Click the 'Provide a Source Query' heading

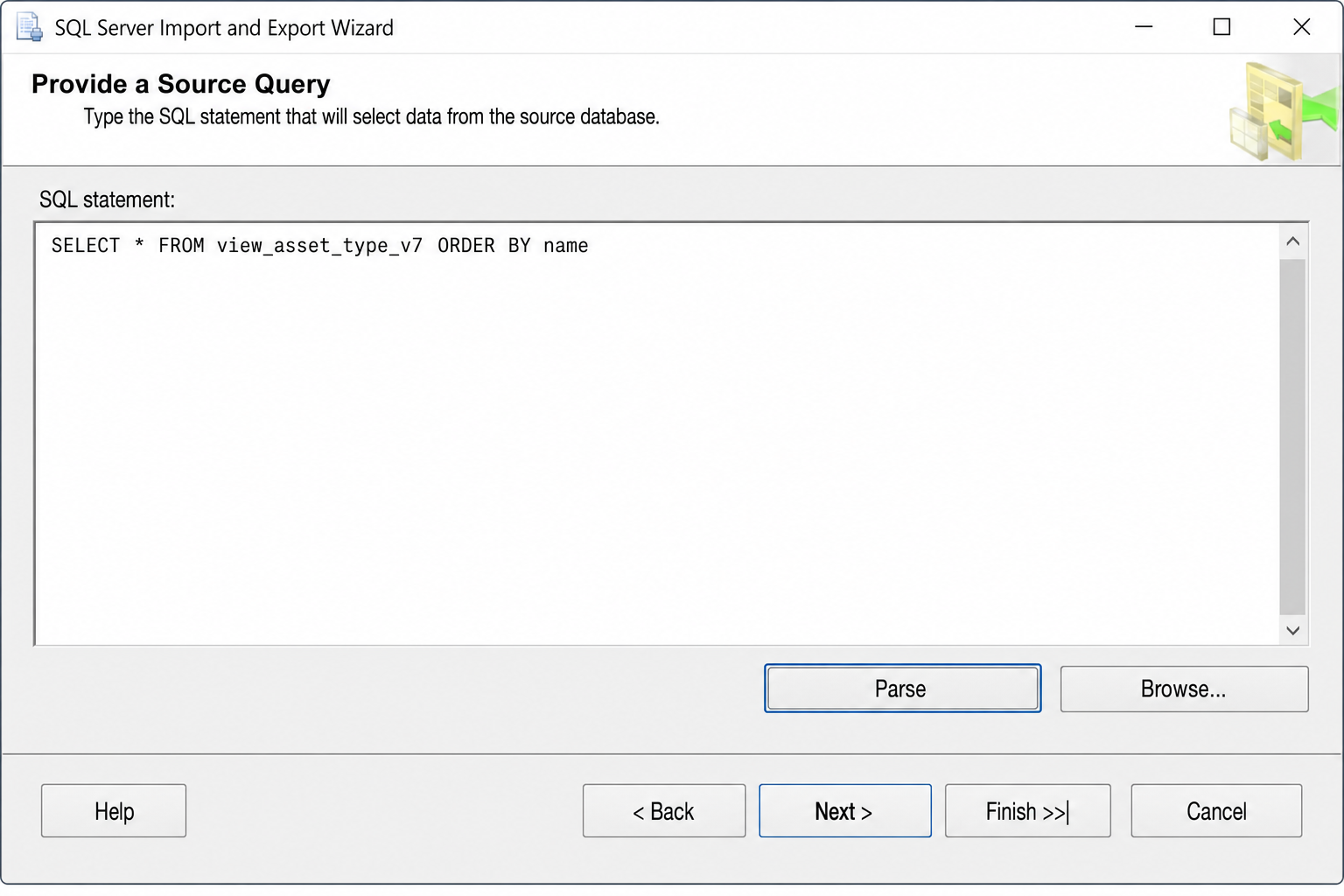181,84
